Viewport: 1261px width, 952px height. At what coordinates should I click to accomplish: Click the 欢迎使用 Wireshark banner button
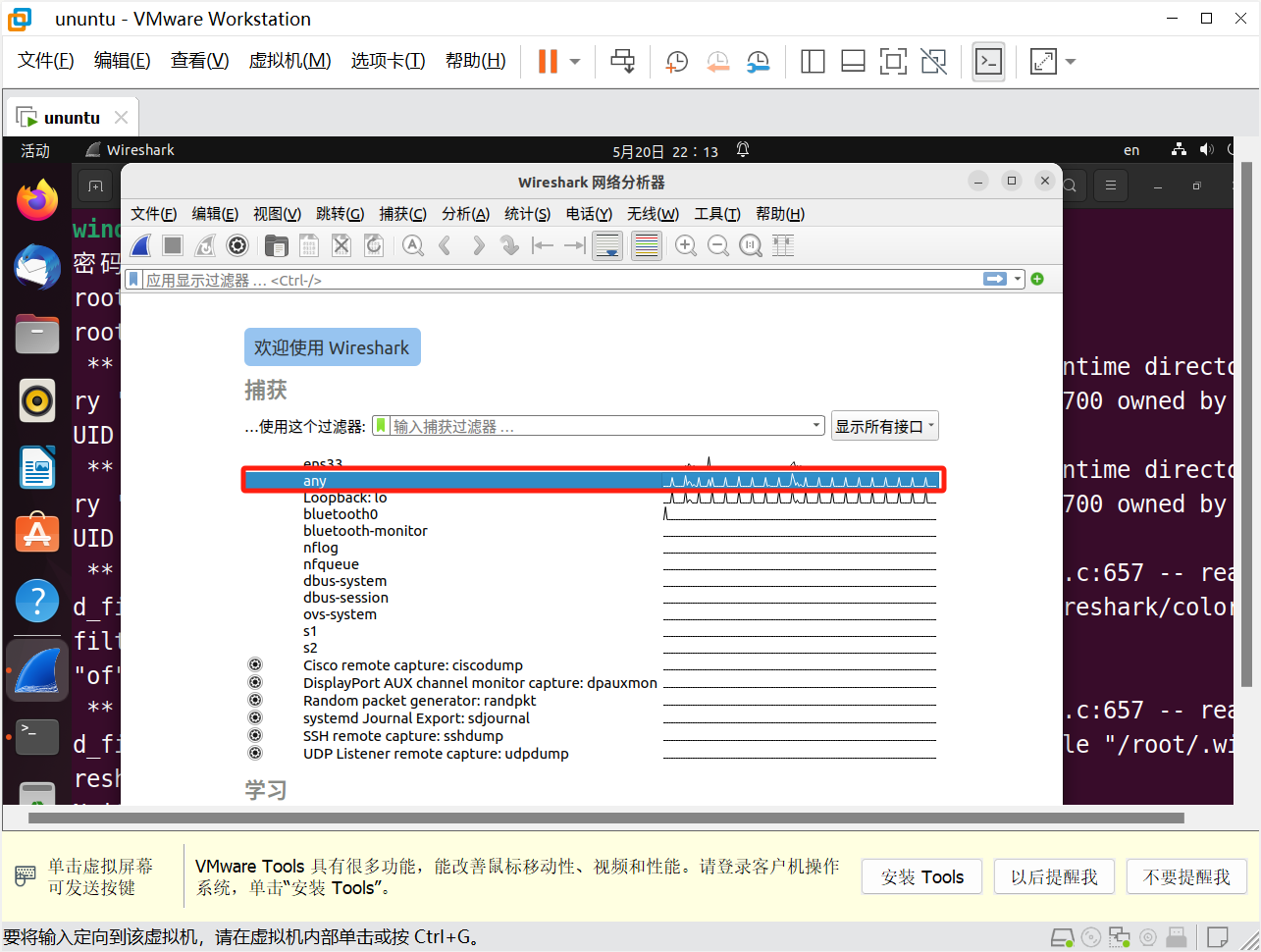click(333, 347)
